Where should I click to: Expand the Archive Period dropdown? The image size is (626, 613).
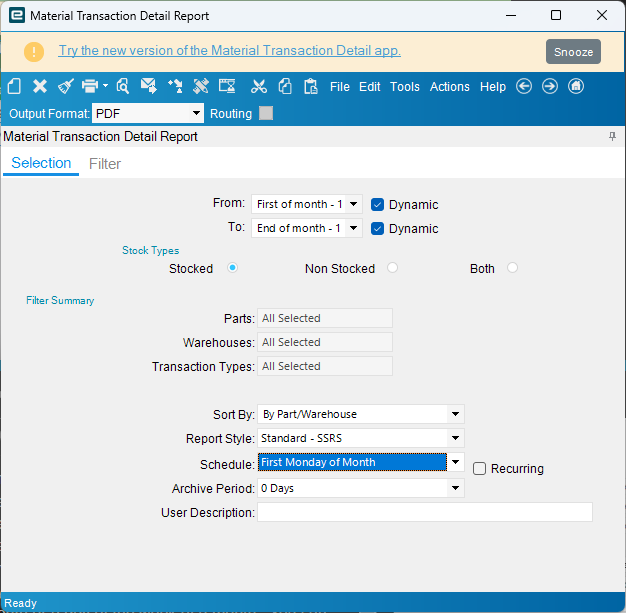click(455, 488)
